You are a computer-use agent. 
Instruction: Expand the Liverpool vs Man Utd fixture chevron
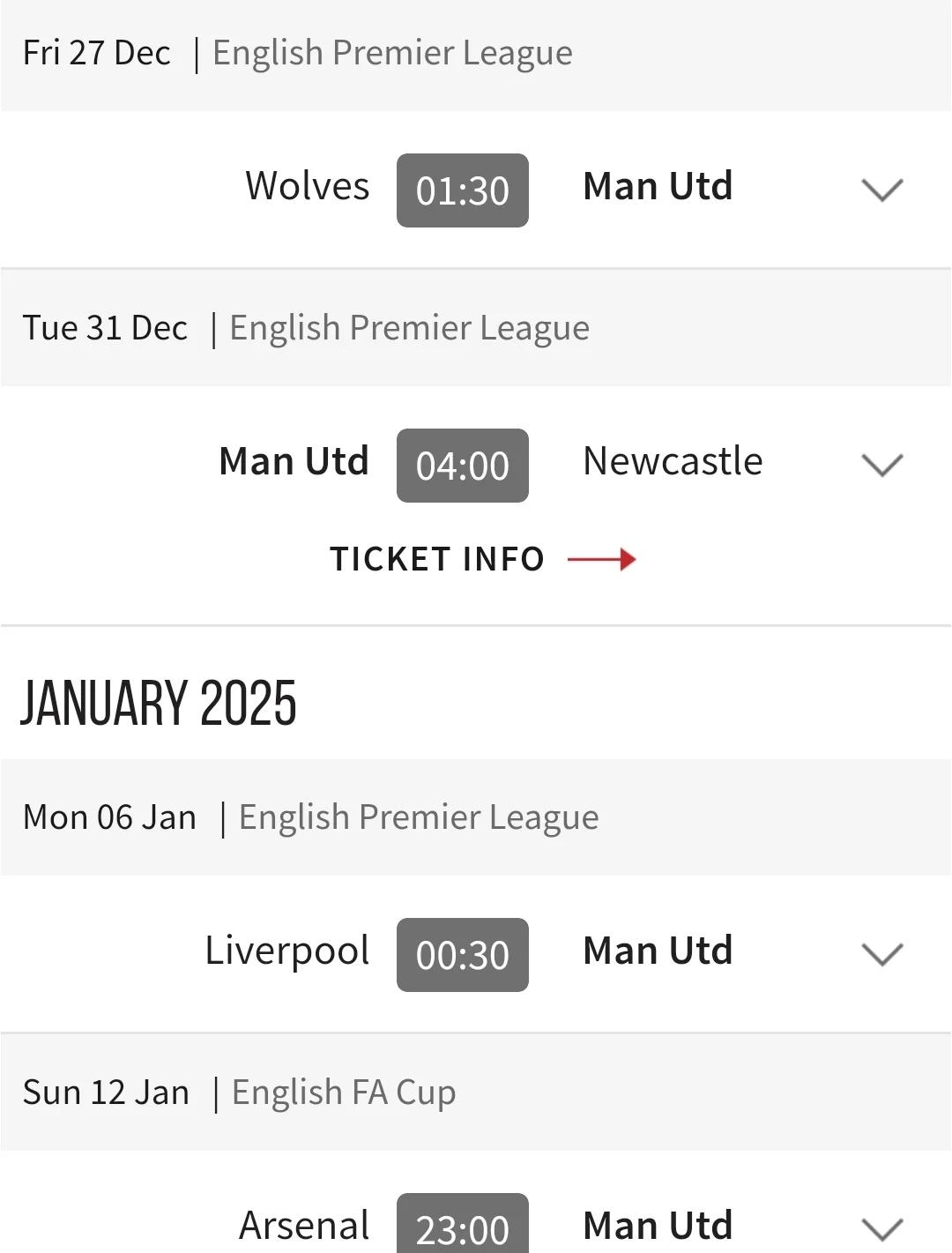[882, 954]
